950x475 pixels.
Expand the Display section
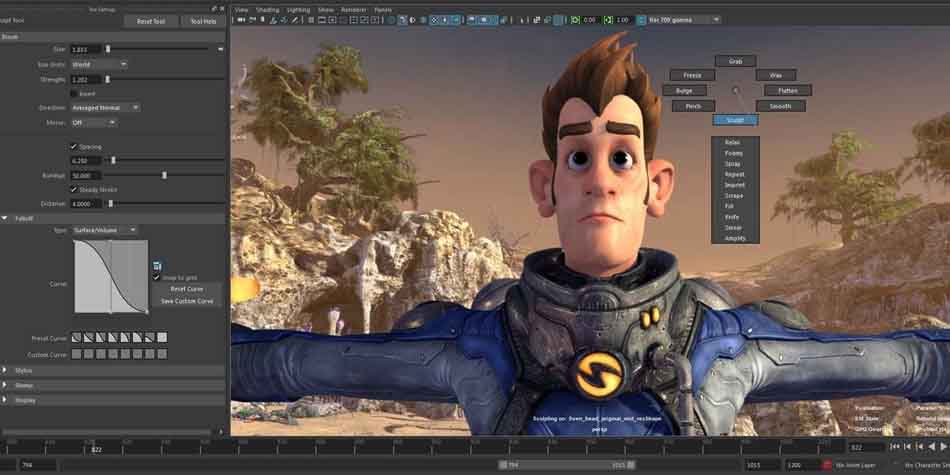point(5,400)
